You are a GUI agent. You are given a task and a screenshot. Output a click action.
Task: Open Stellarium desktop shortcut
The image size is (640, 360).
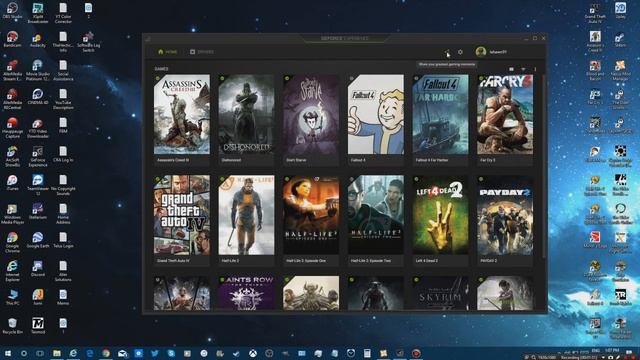pos(38,211)
